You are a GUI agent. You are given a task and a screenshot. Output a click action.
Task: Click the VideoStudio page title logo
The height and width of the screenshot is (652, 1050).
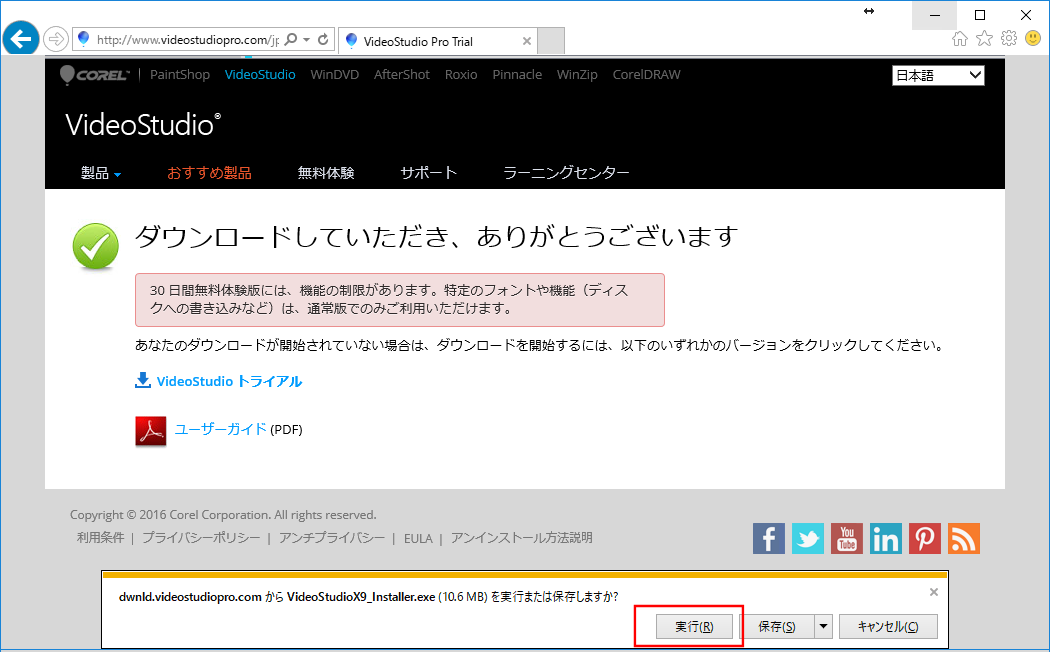(143, 125)
